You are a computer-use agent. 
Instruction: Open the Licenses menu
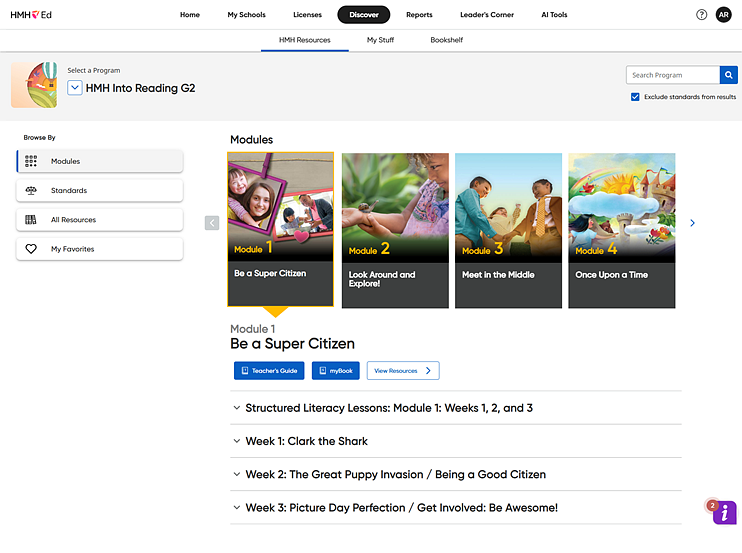pos(307,15)
